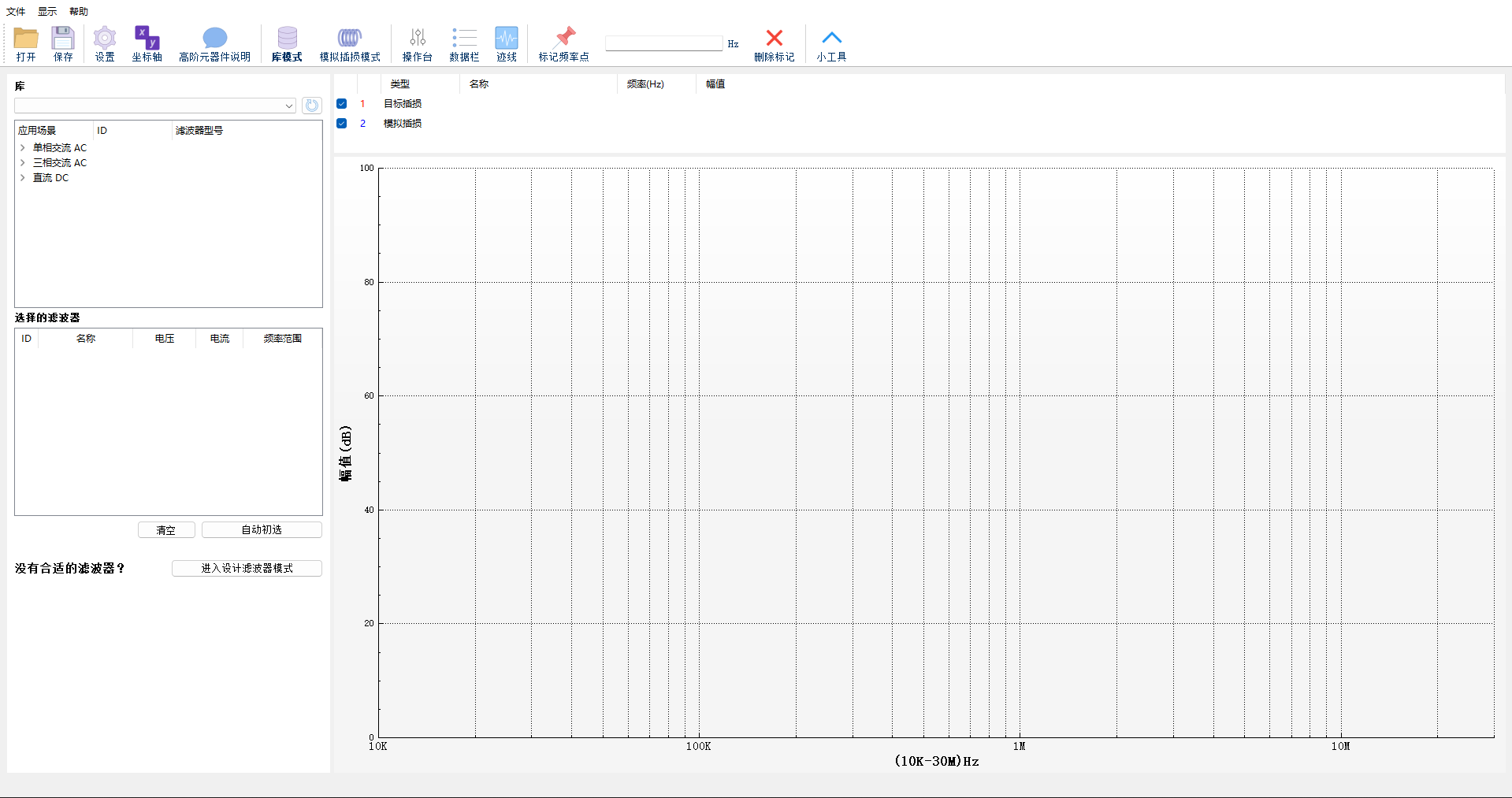This screenshot has width=1512, height=798.
Task: Uncheck the 模拟插损 trace checkbox
Action: coord(342,123)
